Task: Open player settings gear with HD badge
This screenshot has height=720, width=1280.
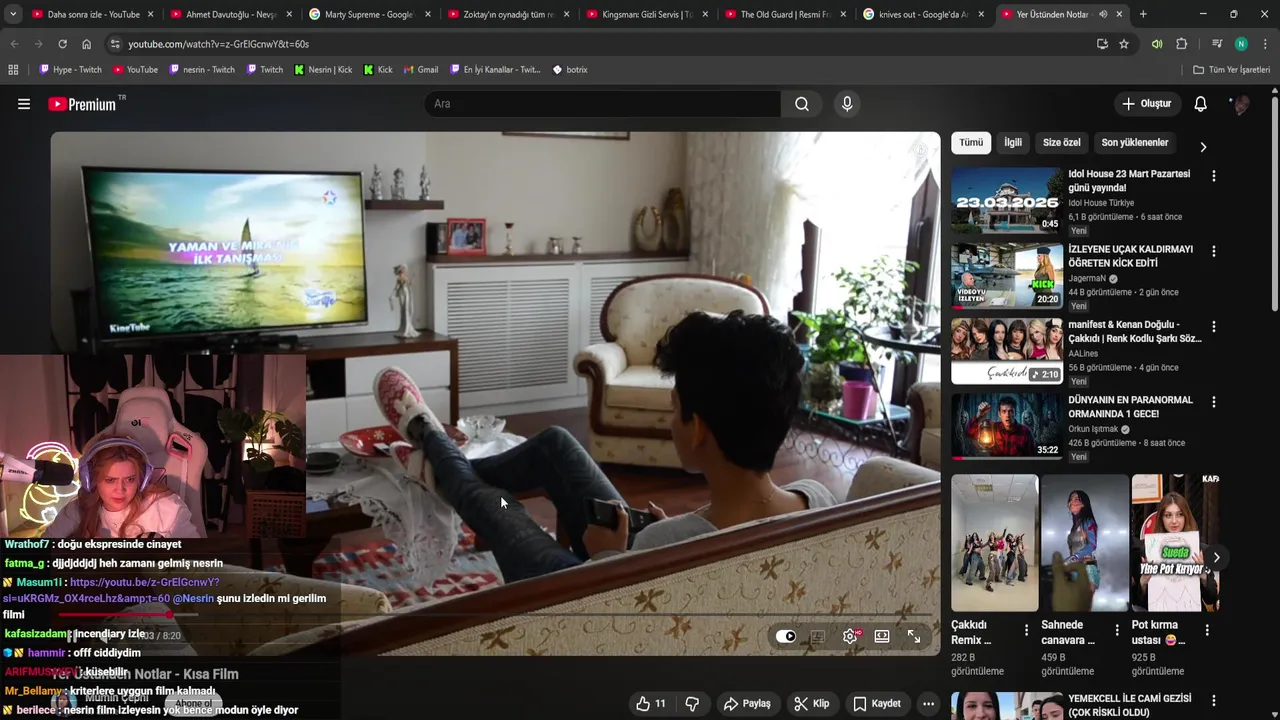Action: [850, 636]
